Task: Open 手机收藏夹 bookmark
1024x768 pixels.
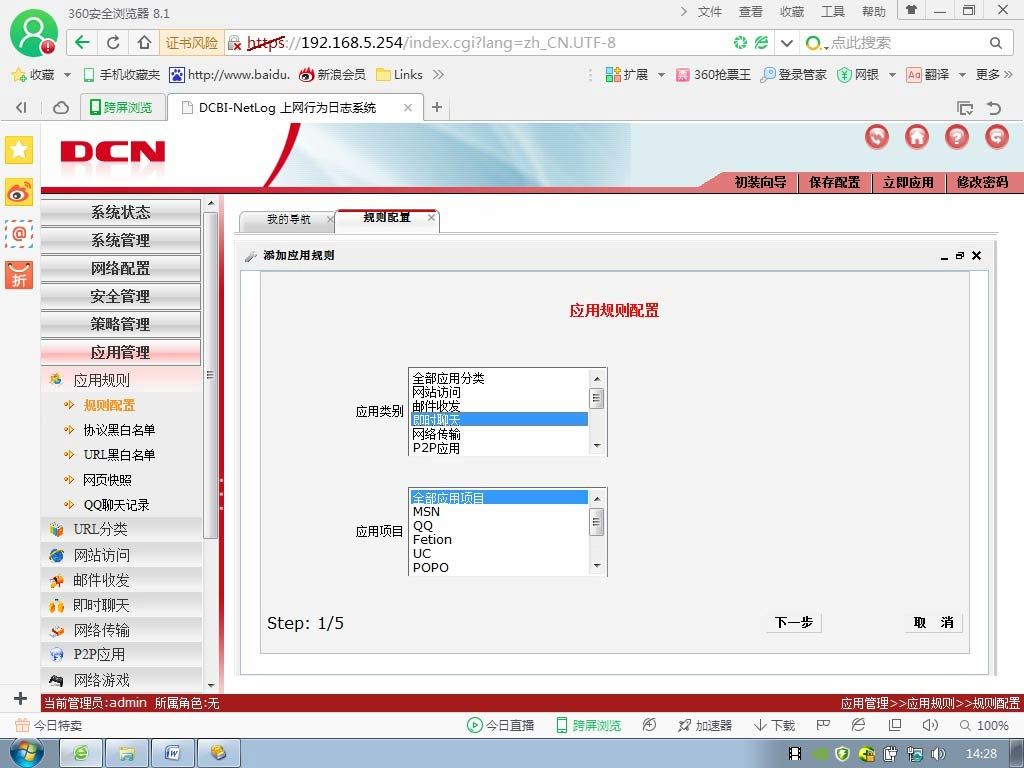Action: click(x=122, y=74)
